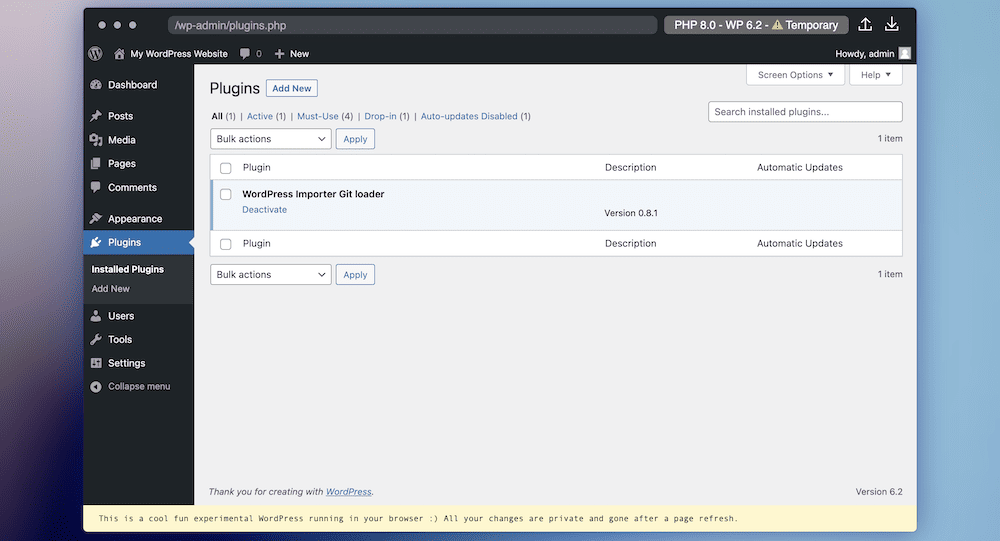
Task: Click the Tools wrench icon
Action: coord(96,339)
